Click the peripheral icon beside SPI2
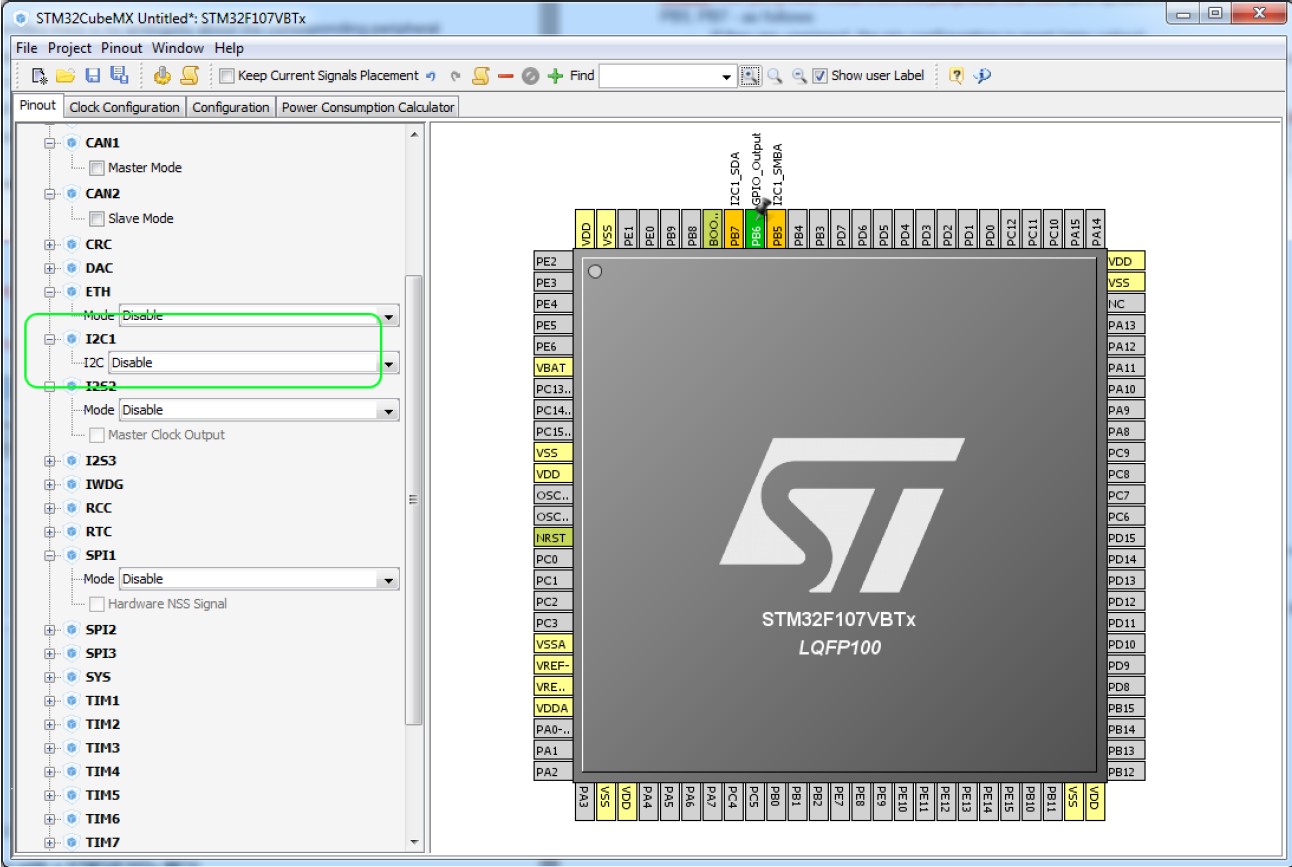 72,630
